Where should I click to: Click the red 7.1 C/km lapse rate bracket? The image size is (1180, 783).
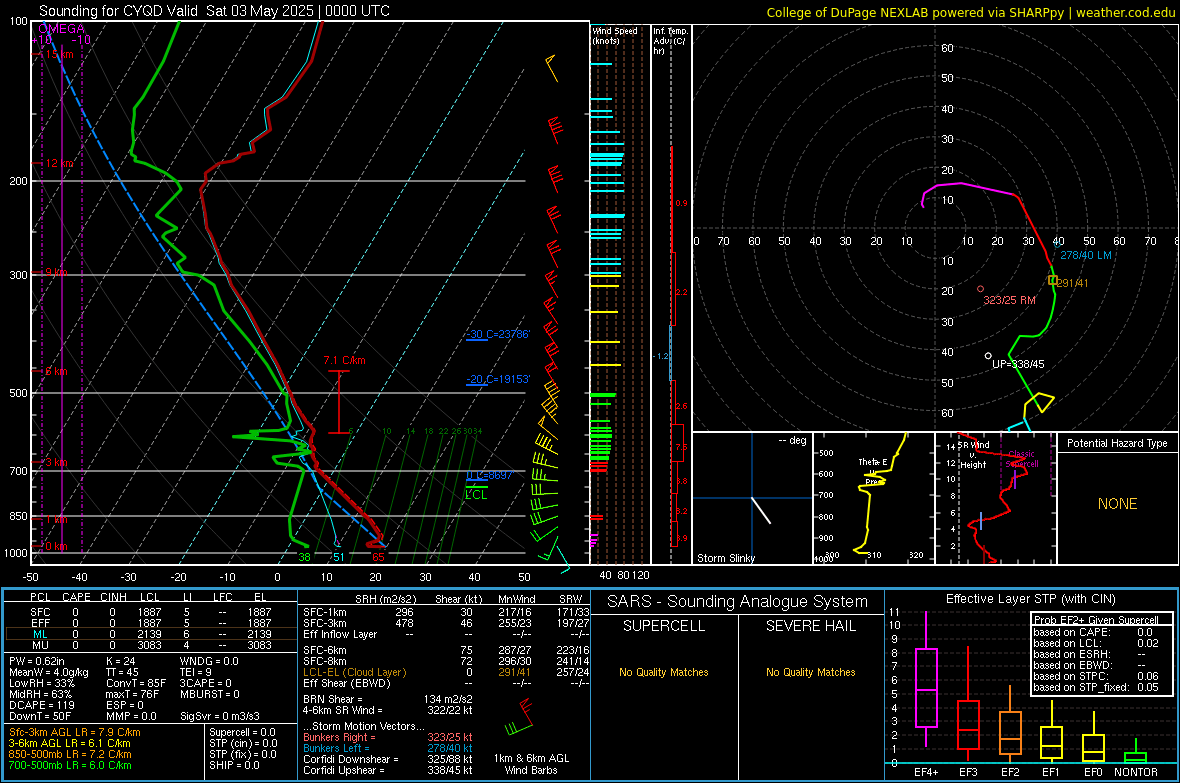[339, 402]
